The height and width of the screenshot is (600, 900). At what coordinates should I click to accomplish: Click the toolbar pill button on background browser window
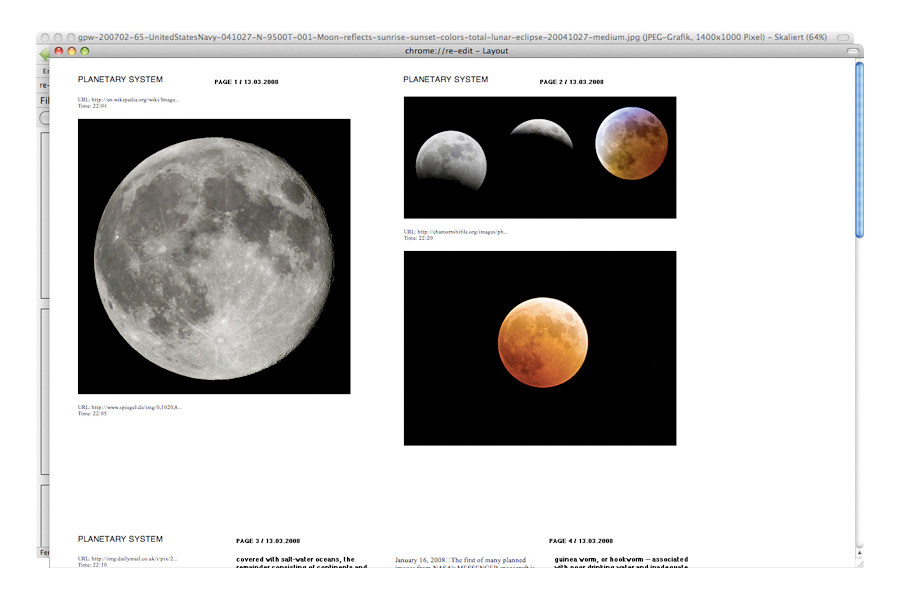point(843,36)
